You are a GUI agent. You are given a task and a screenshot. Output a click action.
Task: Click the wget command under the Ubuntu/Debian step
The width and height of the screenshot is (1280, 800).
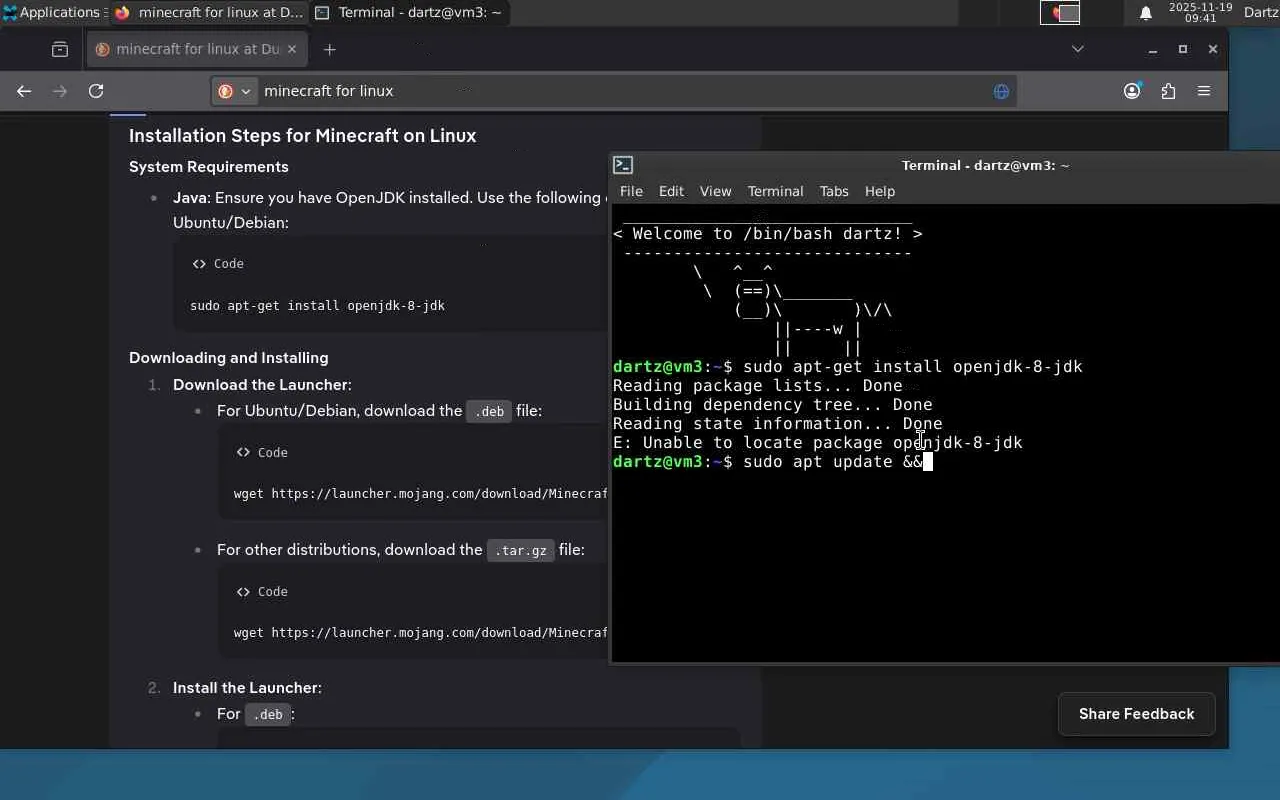tap(420, 494)
